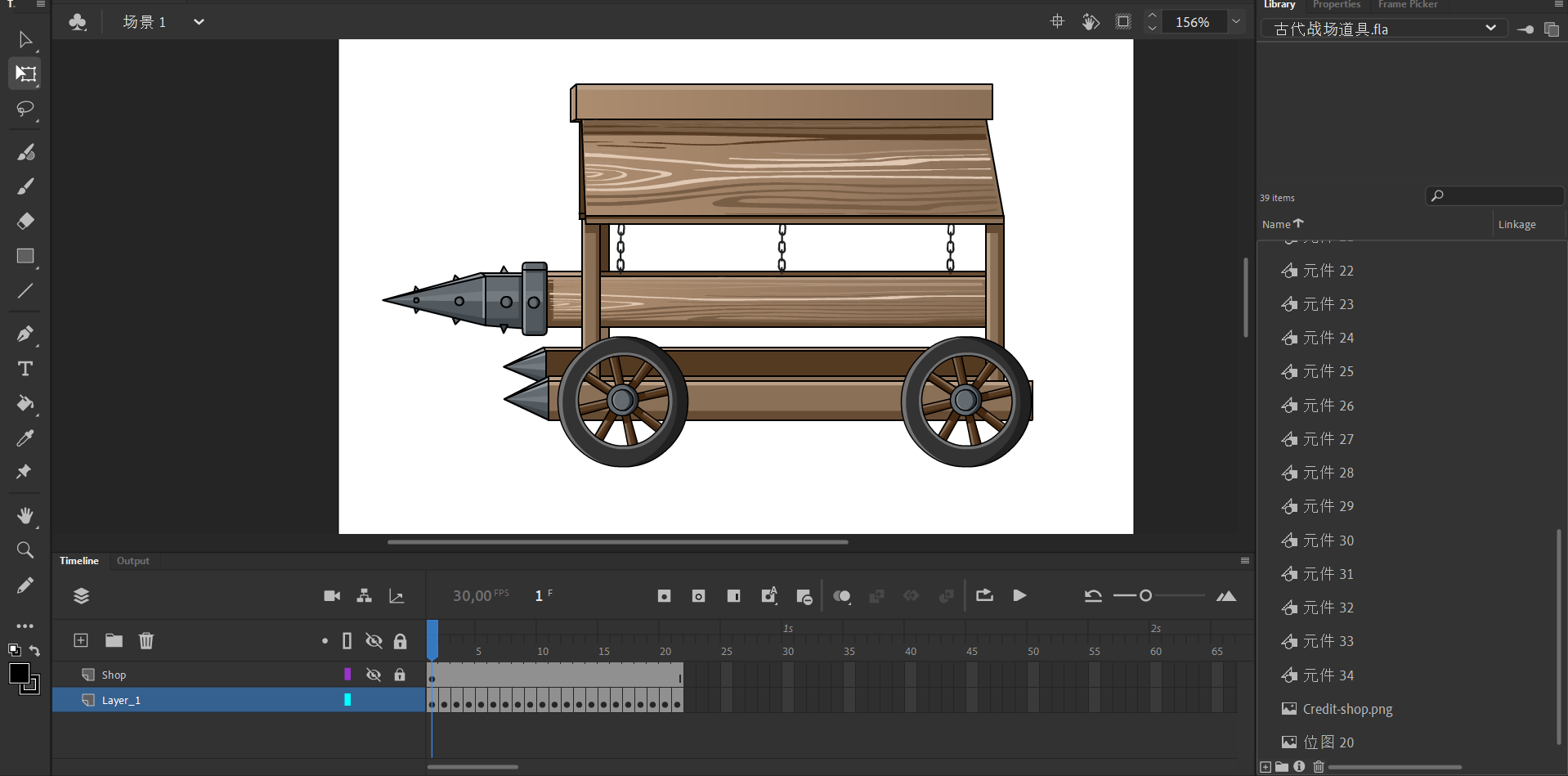The width and height of the screenshot is (1568, 776).
Task: Choose the Rectangle tool
Action: pos(25,256)
